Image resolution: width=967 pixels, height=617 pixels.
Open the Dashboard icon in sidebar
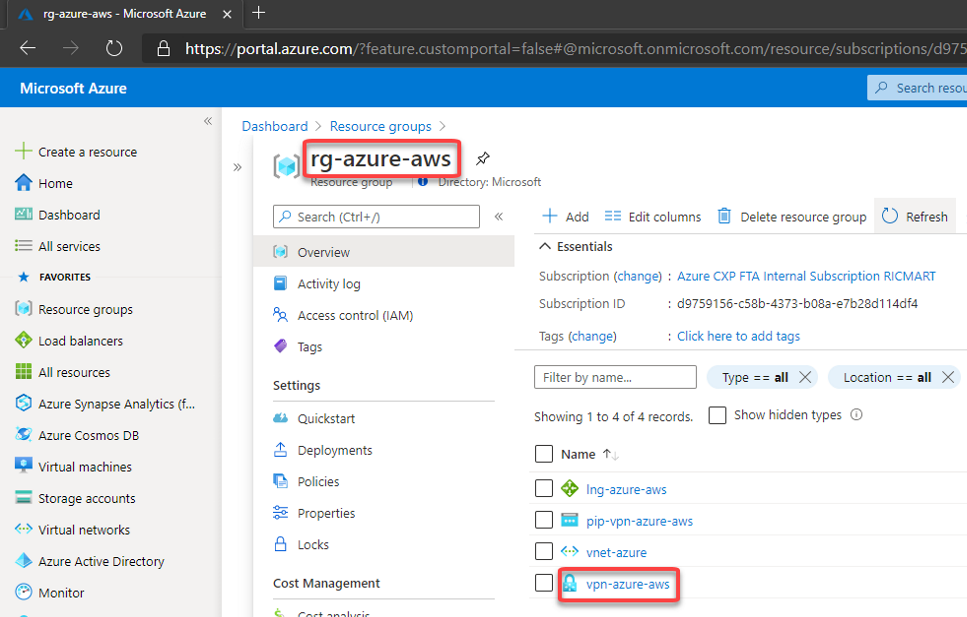(x=23, y=214)
